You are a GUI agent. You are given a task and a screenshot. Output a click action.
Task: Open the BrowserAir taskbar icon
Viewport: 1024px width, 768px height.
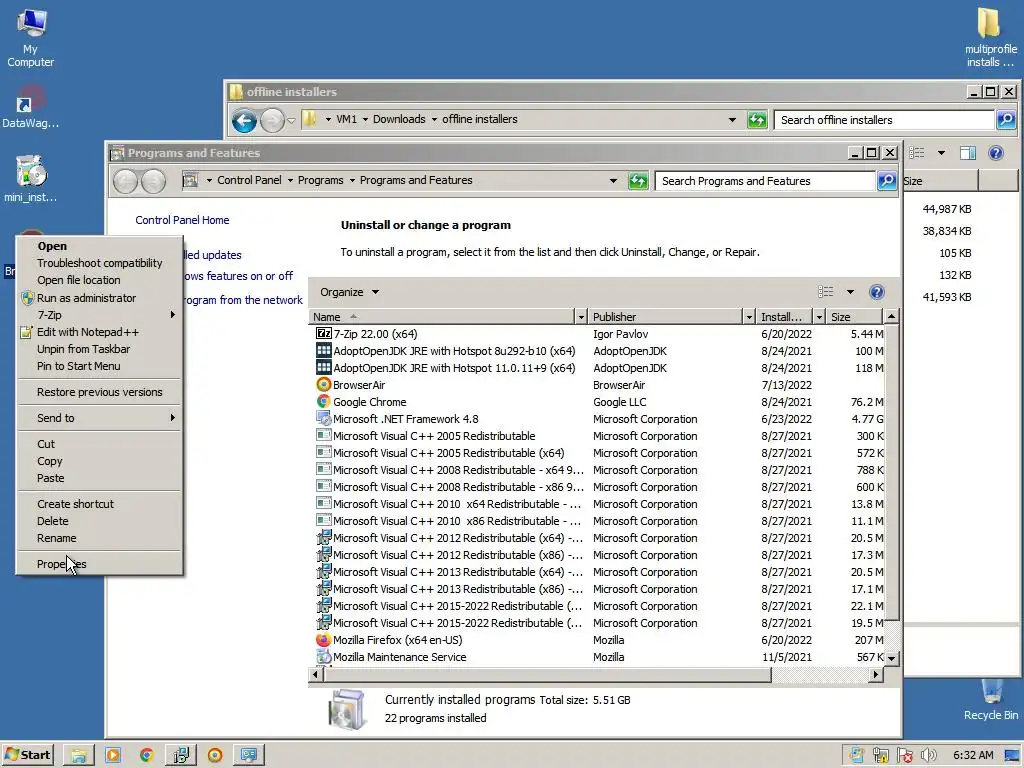(215, 756)
